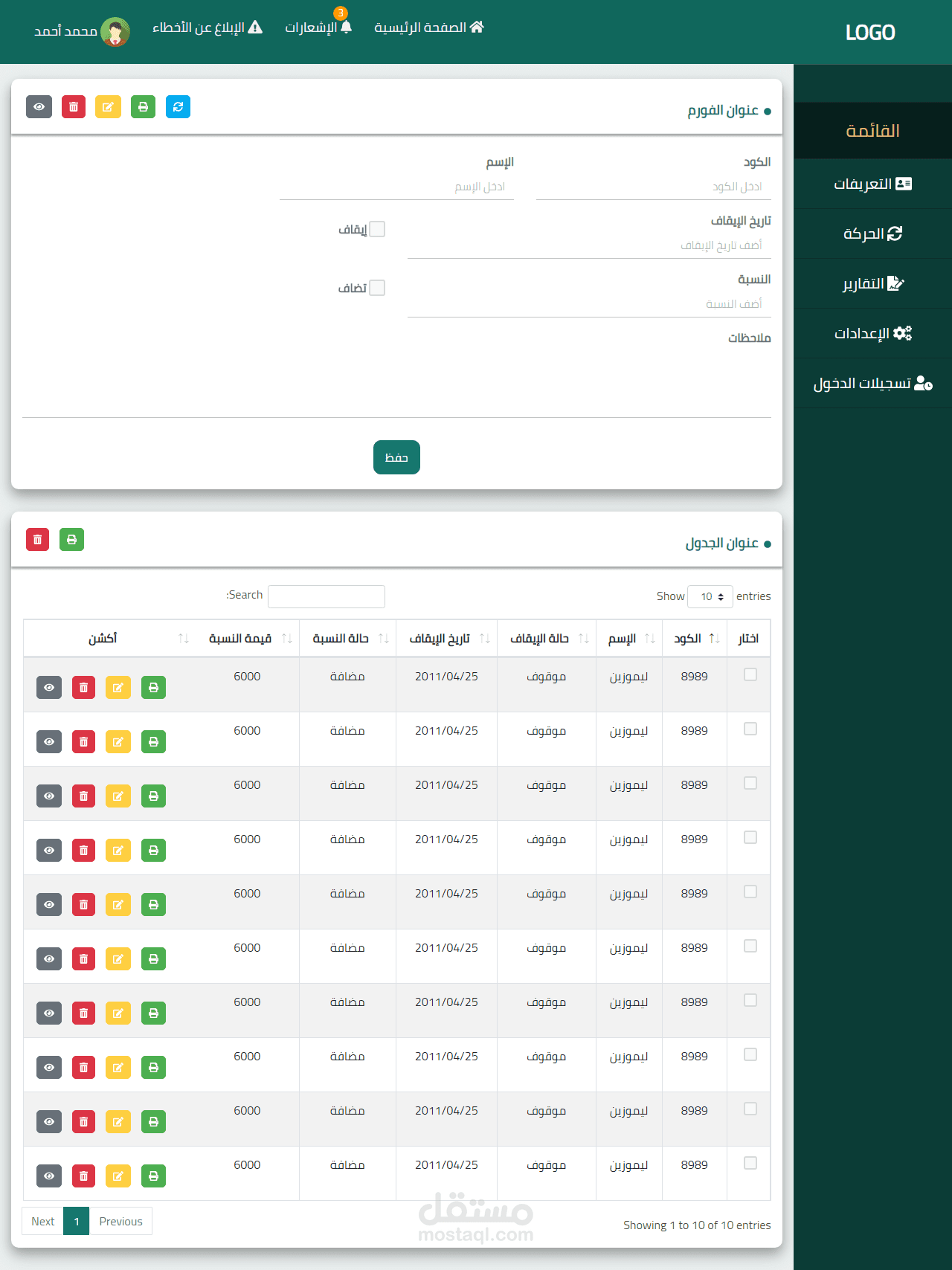The height and width of the screenshot is (1270, 952).
Task: Open تسجيلات الدخول in the sidebar
Action: pos(872,383)
